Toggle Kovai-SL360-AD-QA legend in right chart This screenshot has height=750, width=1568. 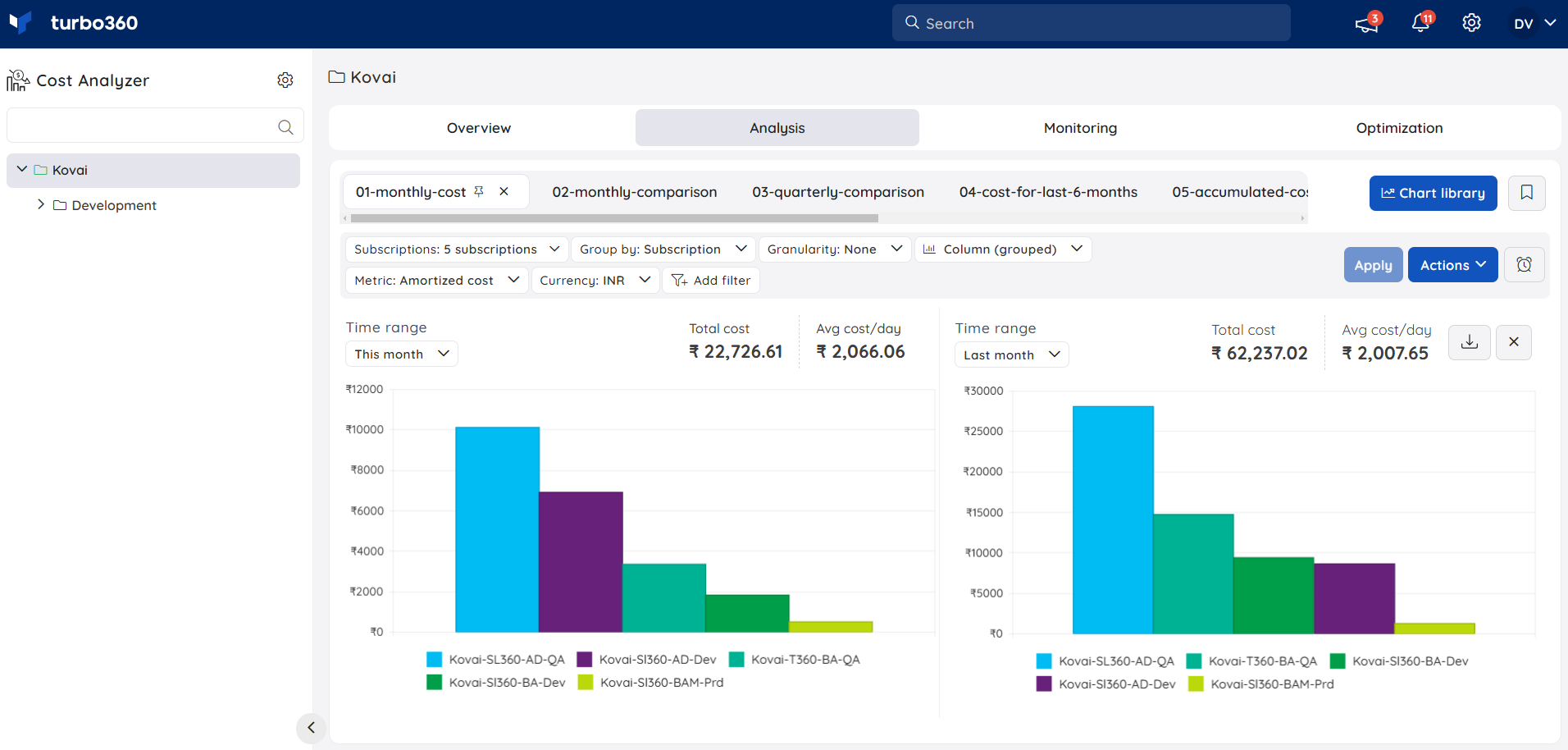click(1105, 661)
